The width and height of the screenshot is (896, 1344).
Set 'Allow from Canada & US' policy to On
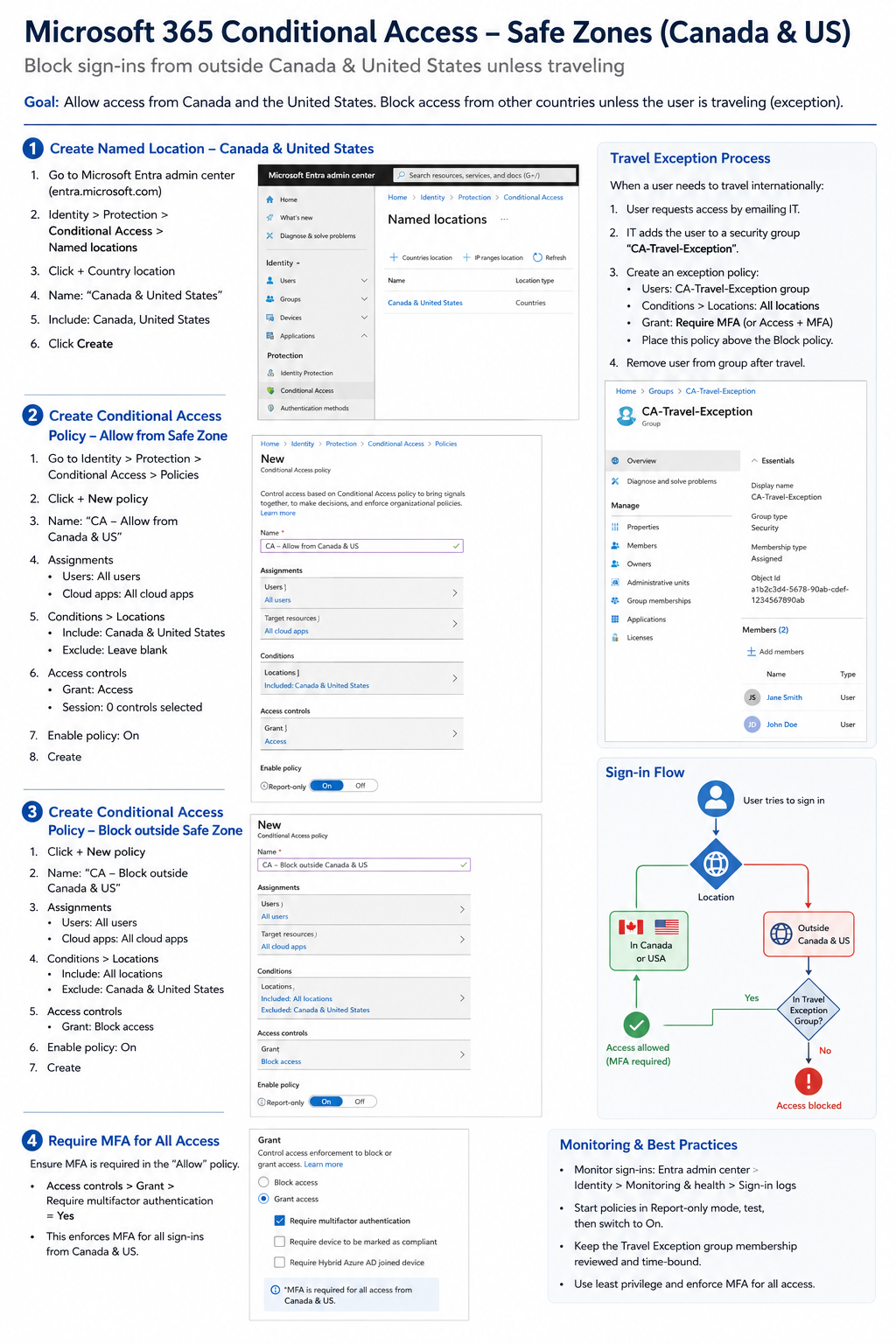[326, 786]
